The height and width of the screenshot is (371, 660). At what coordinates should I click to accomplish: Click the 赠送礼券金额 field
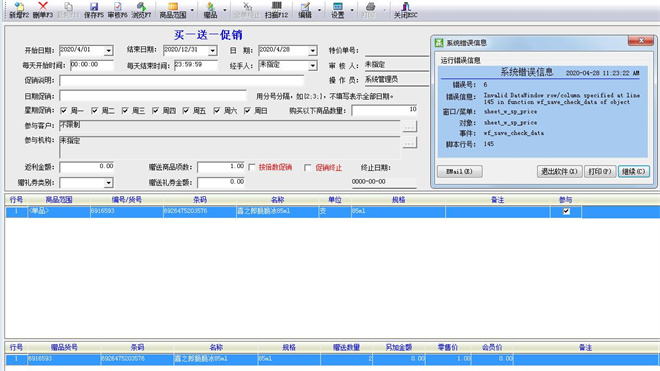pyautogui.click(x=221, y=182)
